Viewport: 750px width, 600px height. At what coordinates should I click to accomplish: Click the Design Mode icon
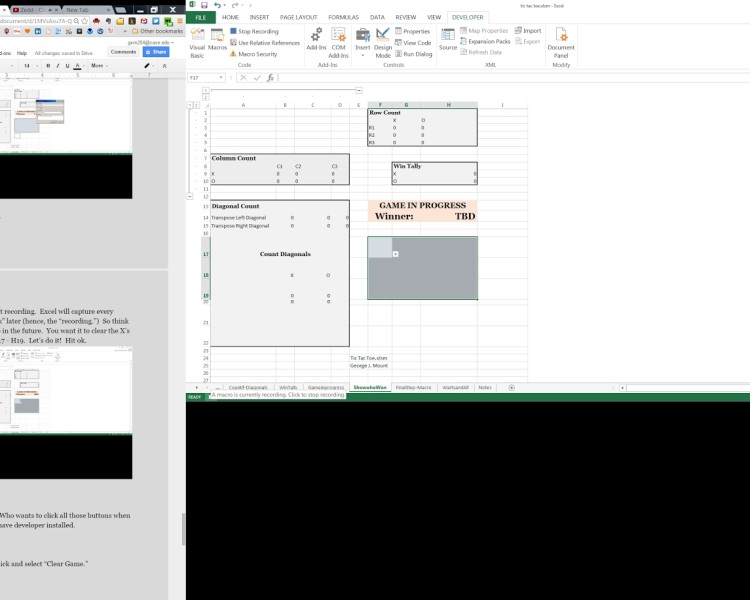coord(383,40)
